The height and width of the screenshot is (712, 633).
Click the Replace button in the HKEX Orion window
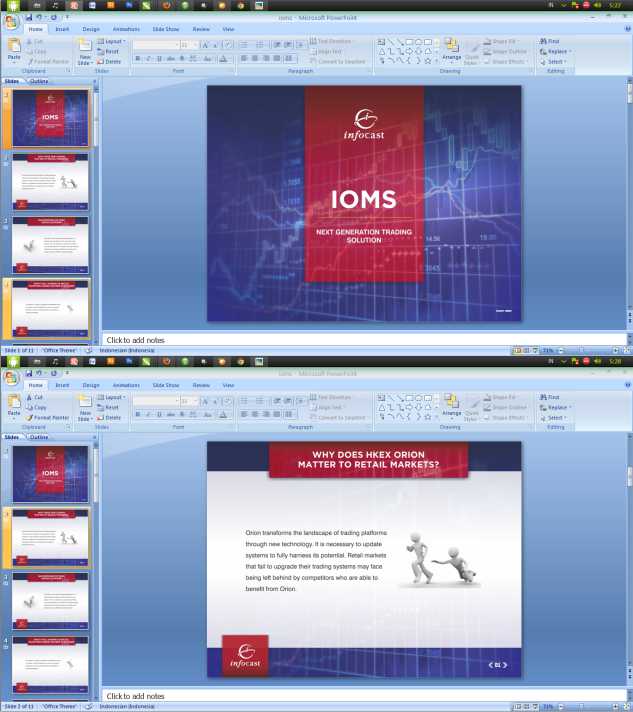[x=556, y=407]
